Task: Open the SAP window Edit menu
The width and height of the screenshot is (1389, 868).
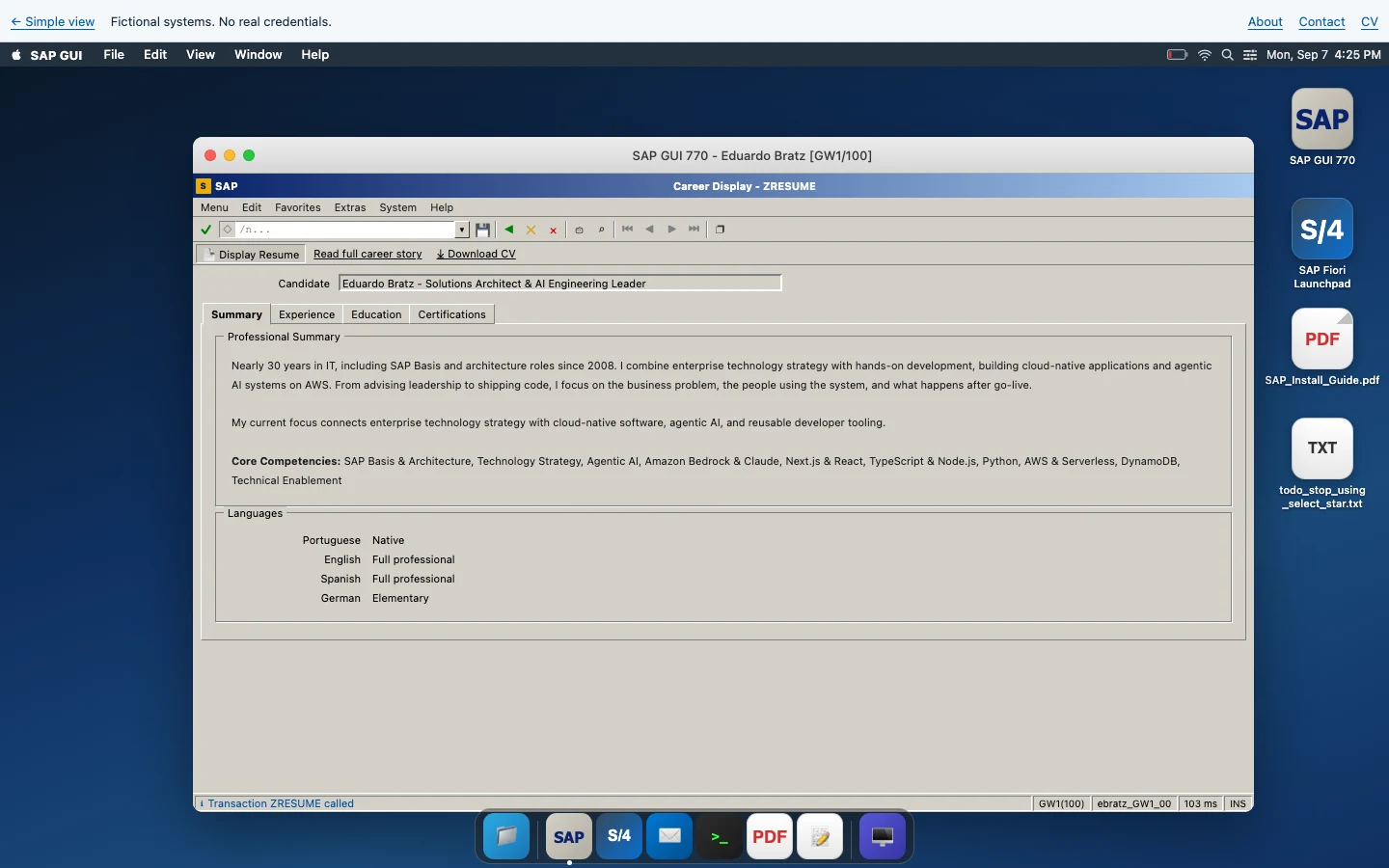Action: click(x=252, y=207)
